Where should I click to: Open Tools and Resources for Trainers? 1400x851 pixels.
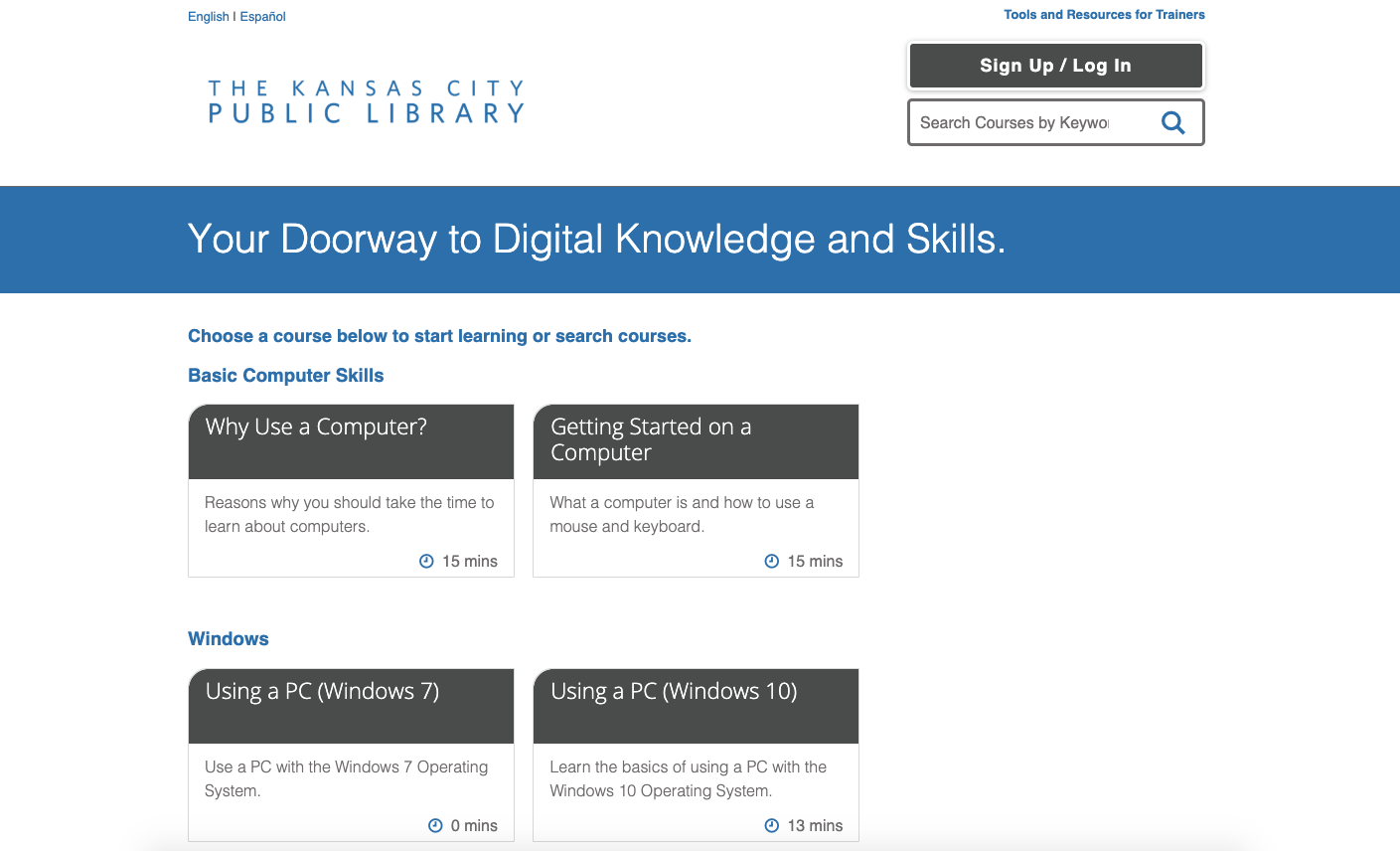tap(1104, 15)
